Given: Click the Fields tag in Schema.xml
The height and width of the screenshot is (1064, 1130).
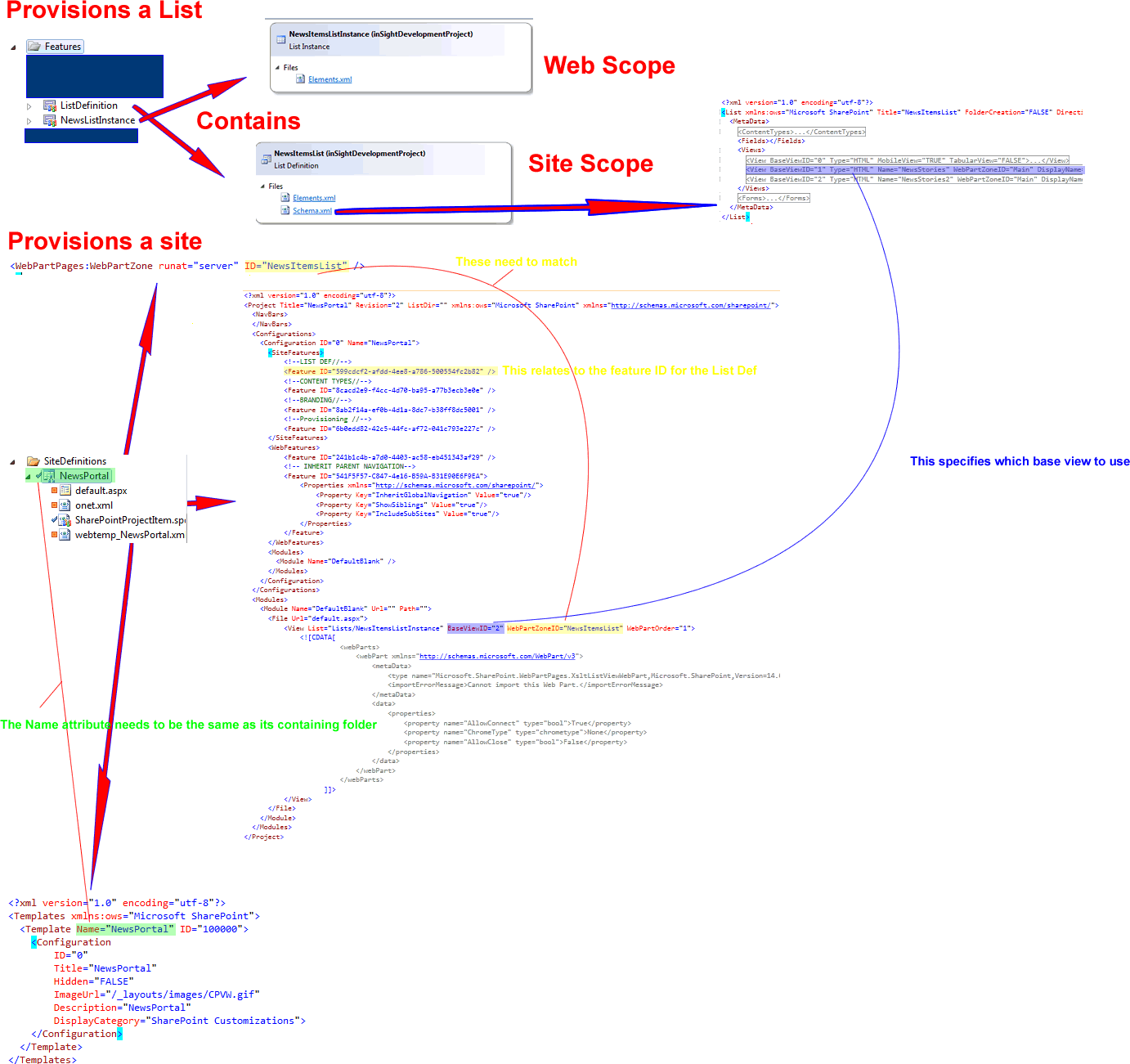Looking at the screenshot, I should pyautogui.click(x=772, y=141).
